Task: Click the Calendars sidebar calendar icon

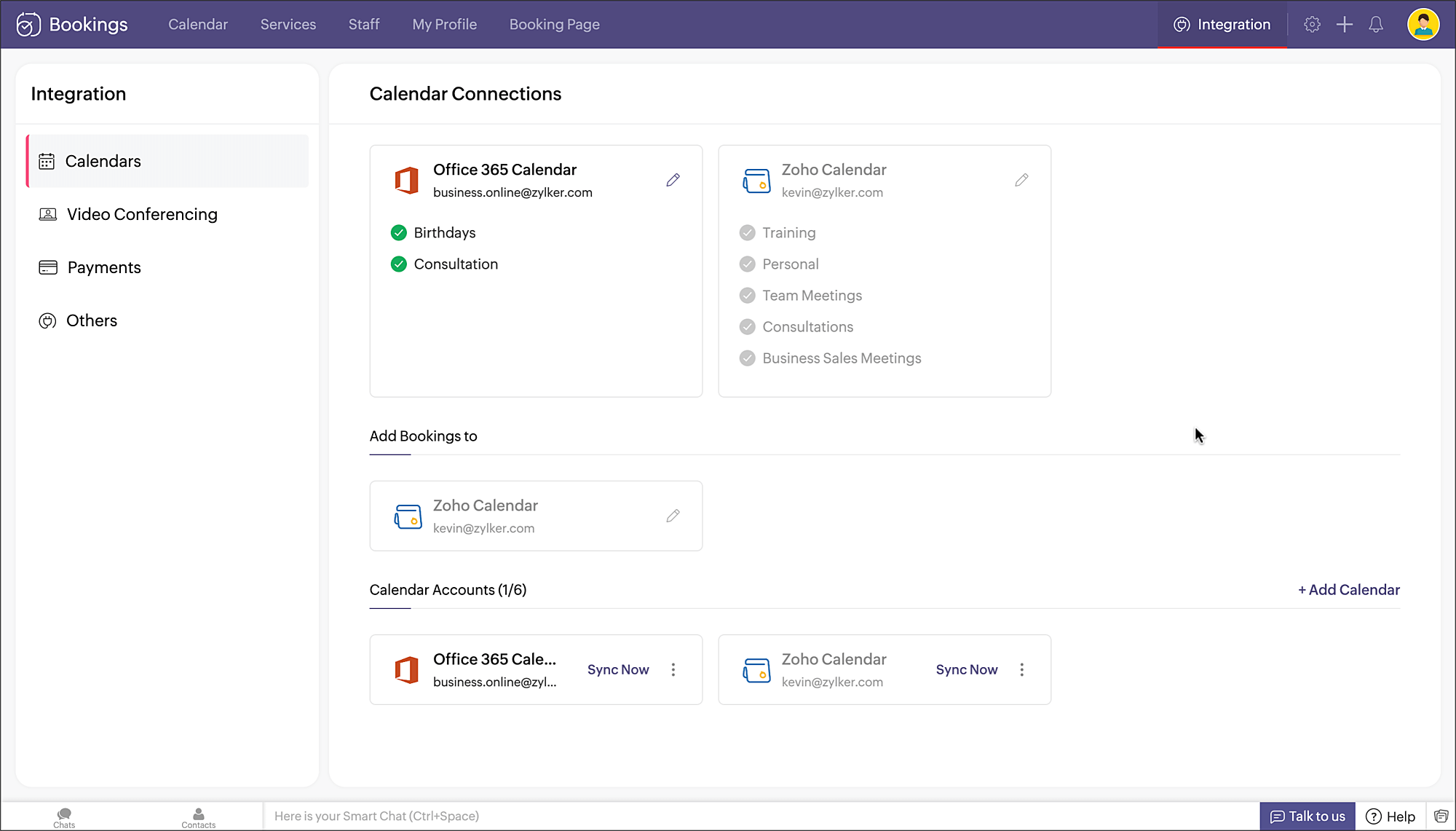Action: click(47, 162)
